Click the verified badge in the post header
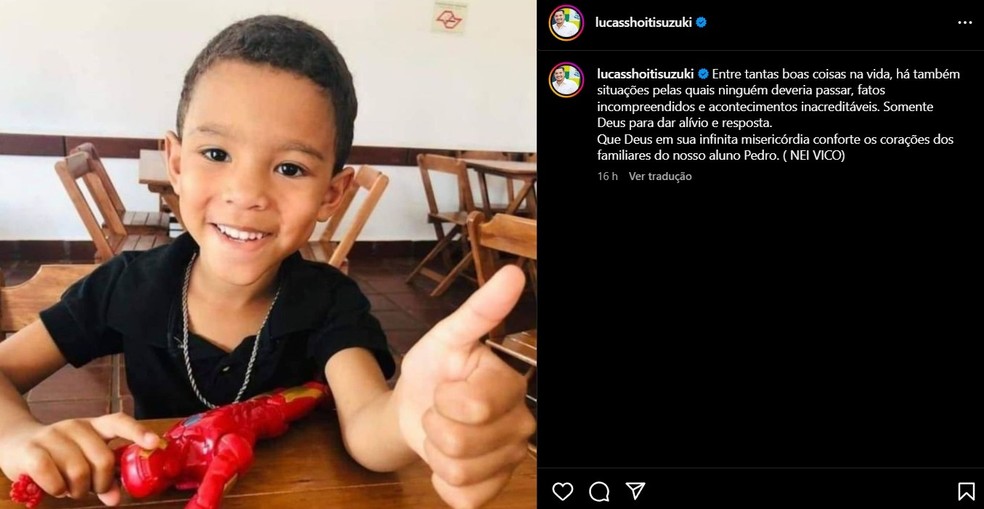The height and width of the screenshot is (509, 984). pos(702,23)
